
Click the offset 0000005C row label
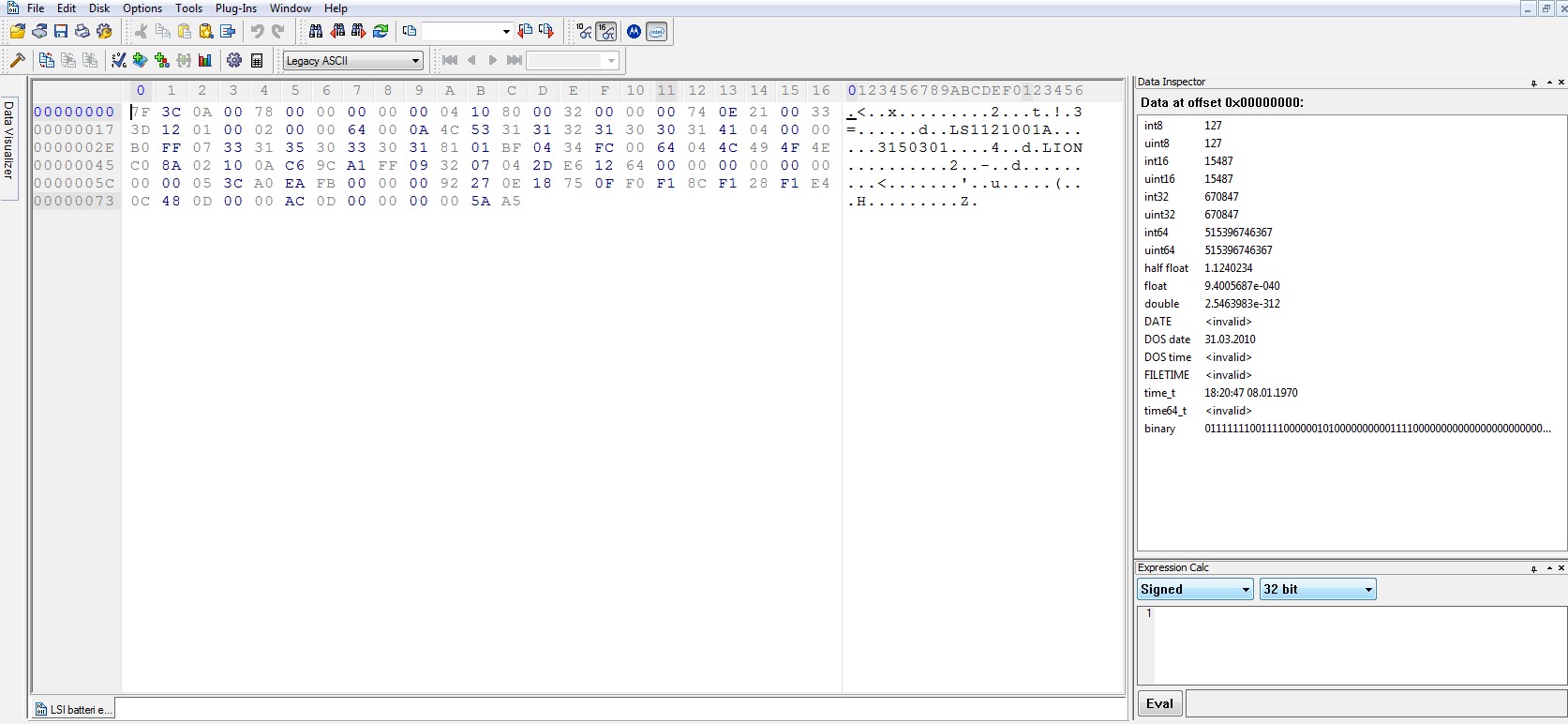click(x=74, y=183)
